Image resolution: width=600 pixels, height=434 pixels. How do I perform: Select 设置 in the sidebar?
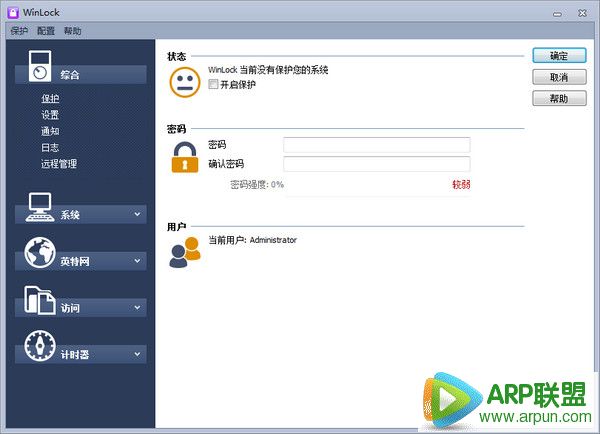(50, 115)
